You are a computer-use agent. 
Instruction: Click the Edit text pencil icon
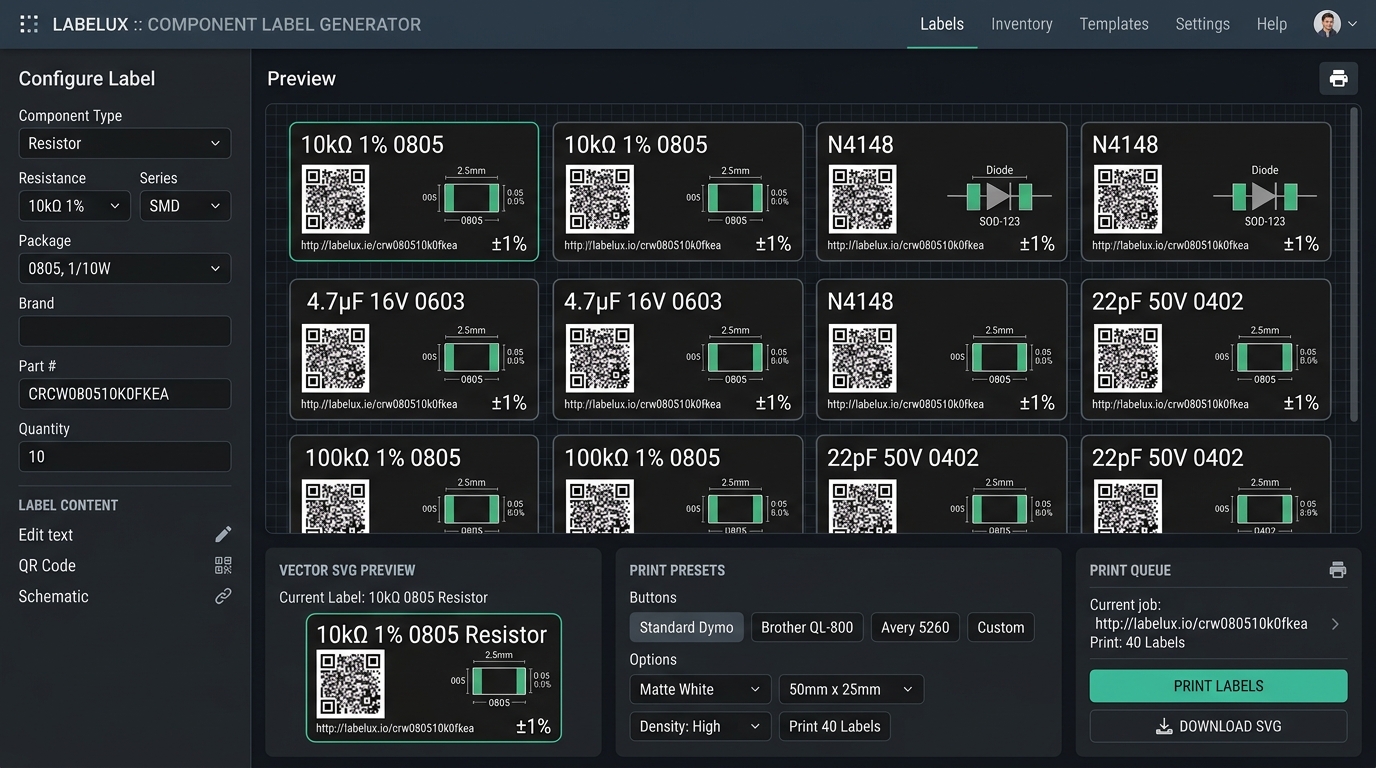pos(223,535)
